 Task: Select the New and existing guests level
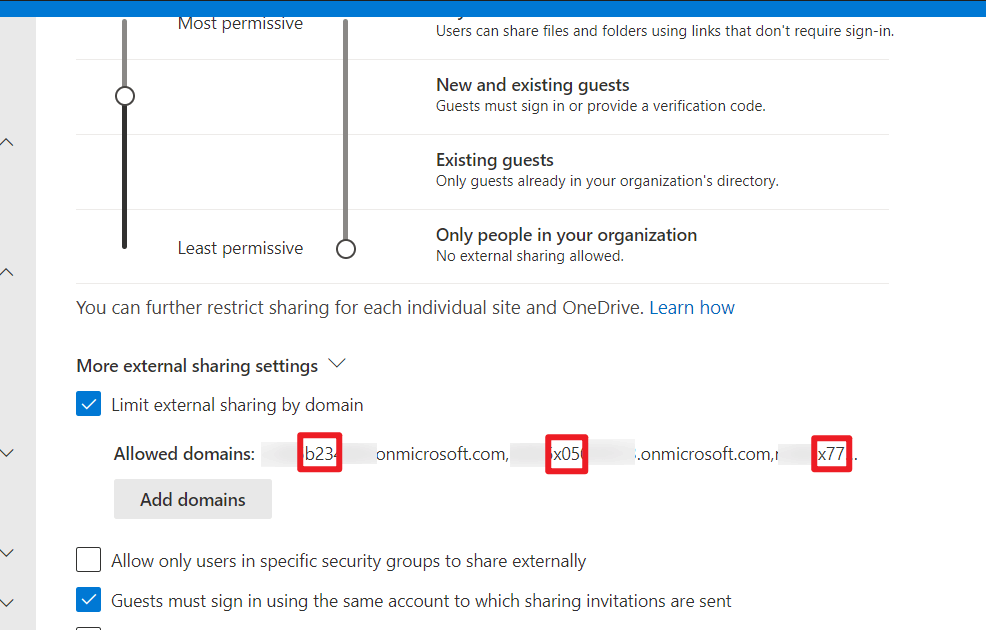pyautogui.click(x=533, y=85)
